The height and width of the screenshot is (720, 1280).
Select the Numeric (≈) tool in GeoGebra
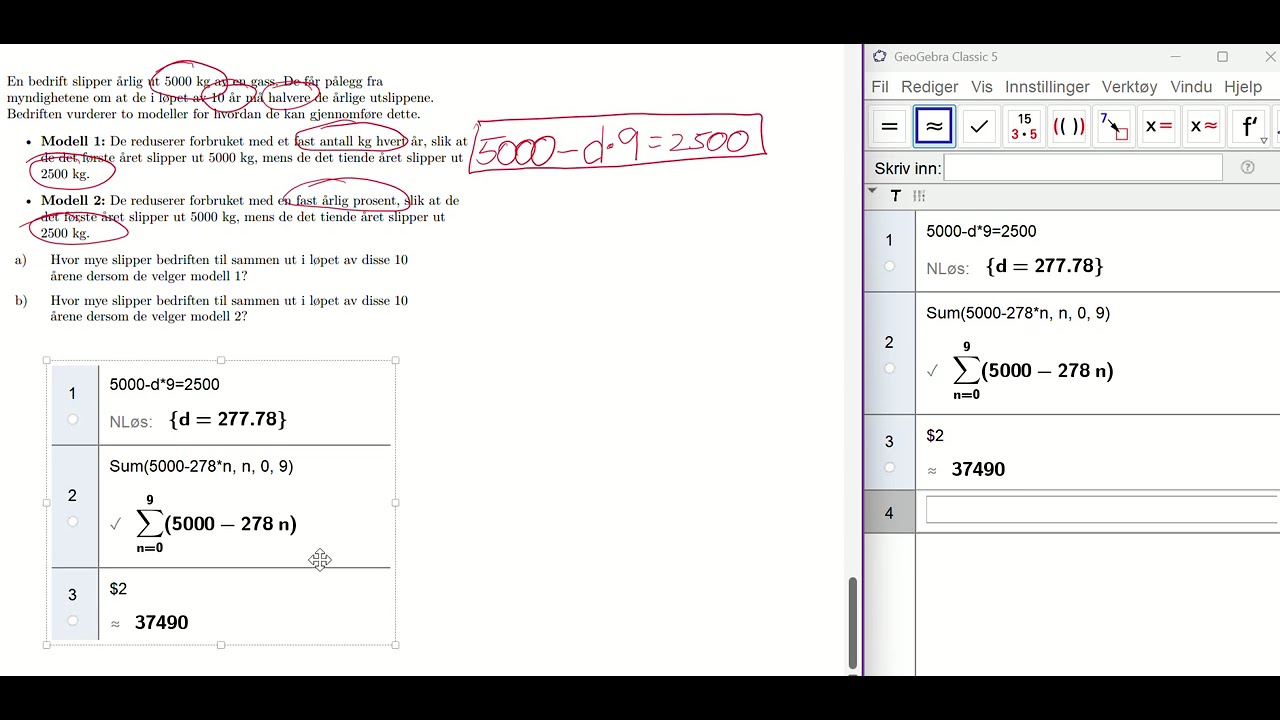point(934,127)
